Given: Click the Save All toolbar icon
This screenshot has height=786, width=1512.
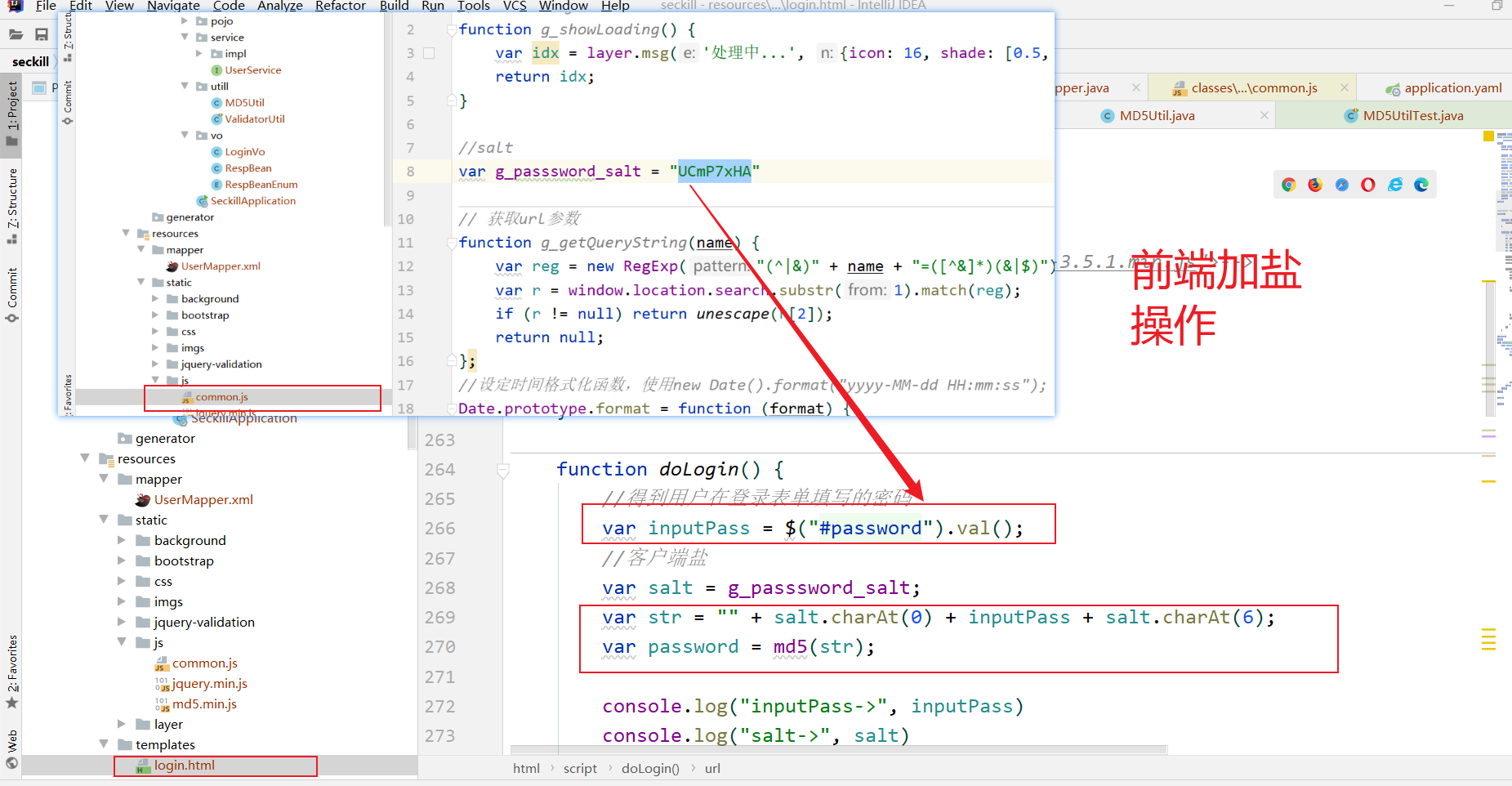Looking at the screenshot, I should point(41,33).
